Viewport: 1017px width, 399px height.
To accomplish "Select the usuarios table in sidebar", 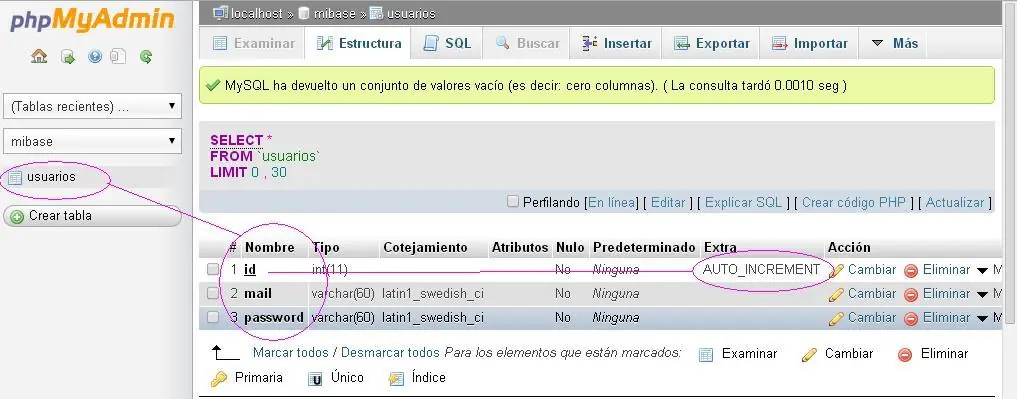I will click(51, 177).
